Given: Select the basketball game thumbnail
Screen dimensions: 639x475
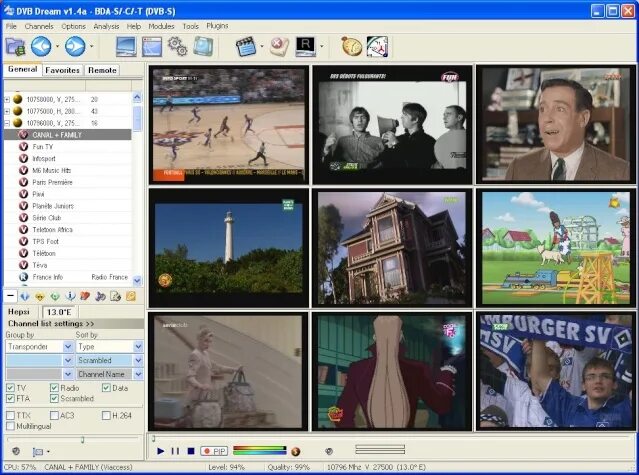Looking at the screenshot, I should point(228,125).
